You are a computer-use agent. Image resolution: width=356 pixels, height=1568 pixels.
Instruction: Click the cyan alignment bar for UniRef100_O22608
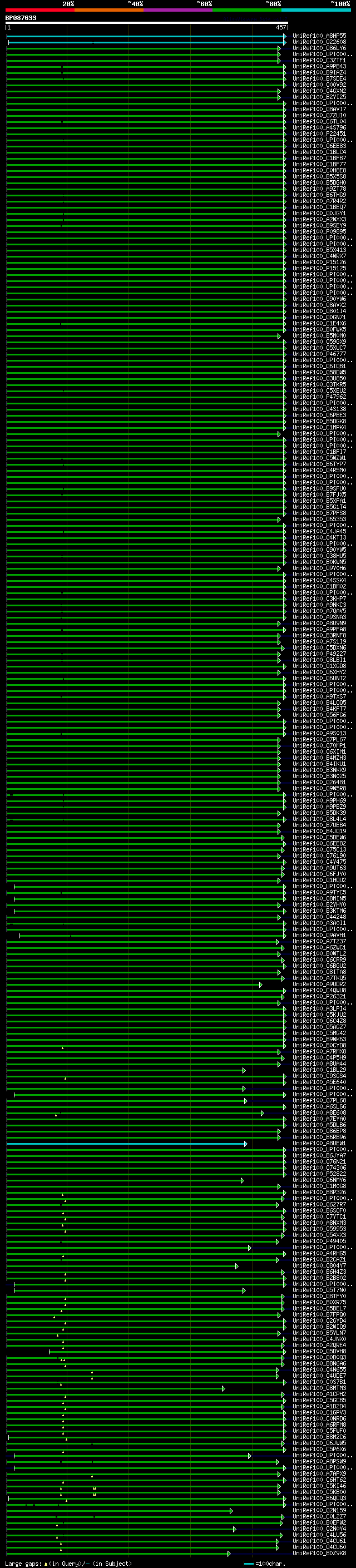pyautogui.click(x=147, y=42)
